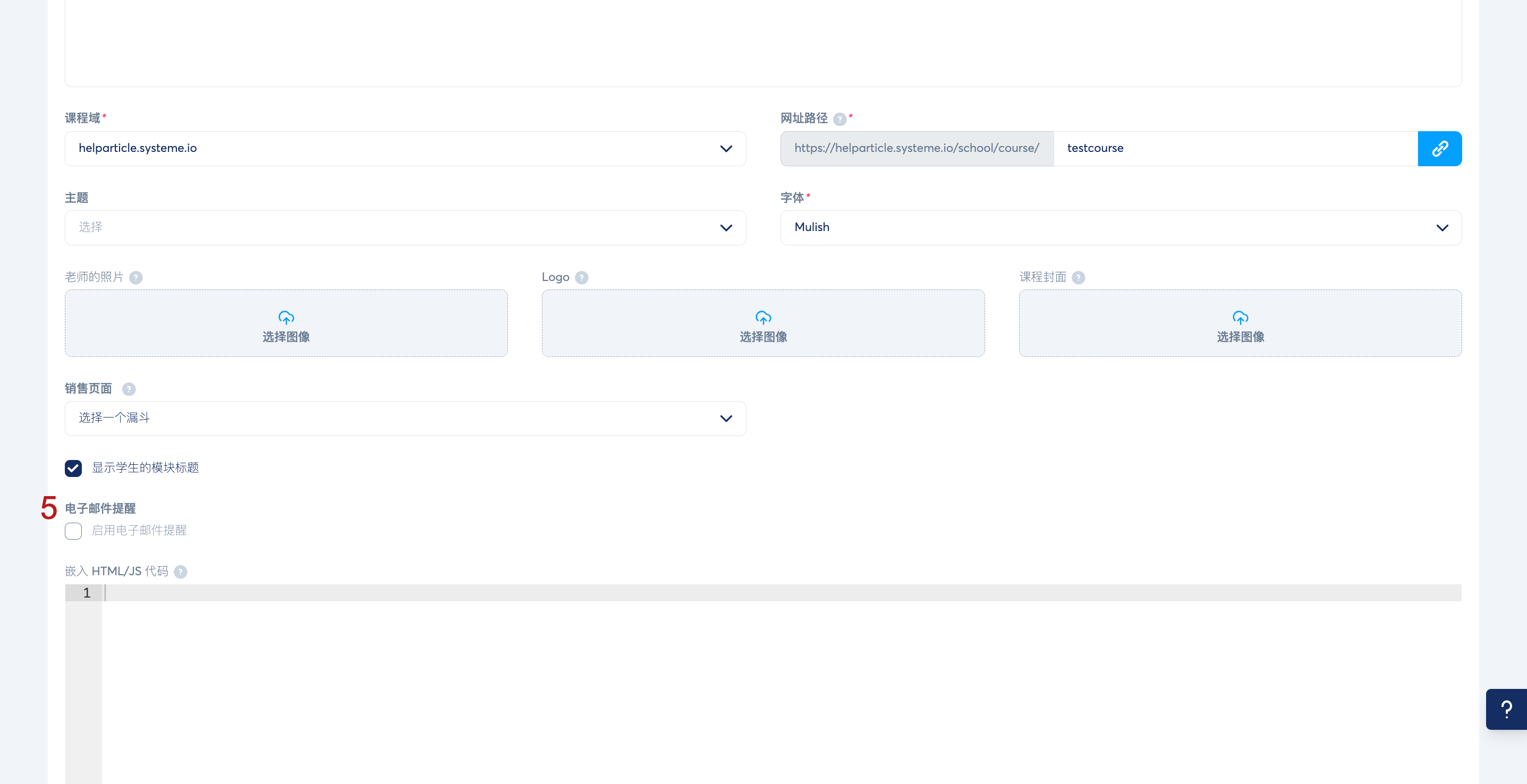The image size is (1527, 784).
Task: Open the 课程域 domain dropdown
Action: [x=405, y=148]
